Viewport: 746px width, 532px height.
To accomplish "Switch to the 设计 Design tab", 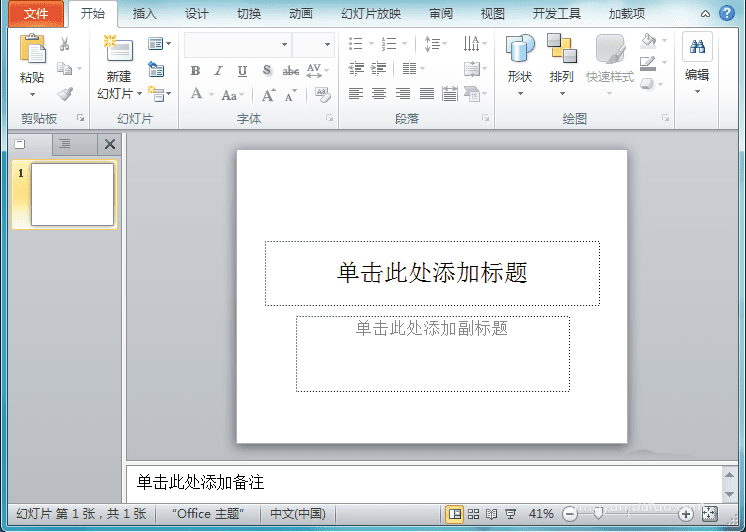I will (197, 14).
